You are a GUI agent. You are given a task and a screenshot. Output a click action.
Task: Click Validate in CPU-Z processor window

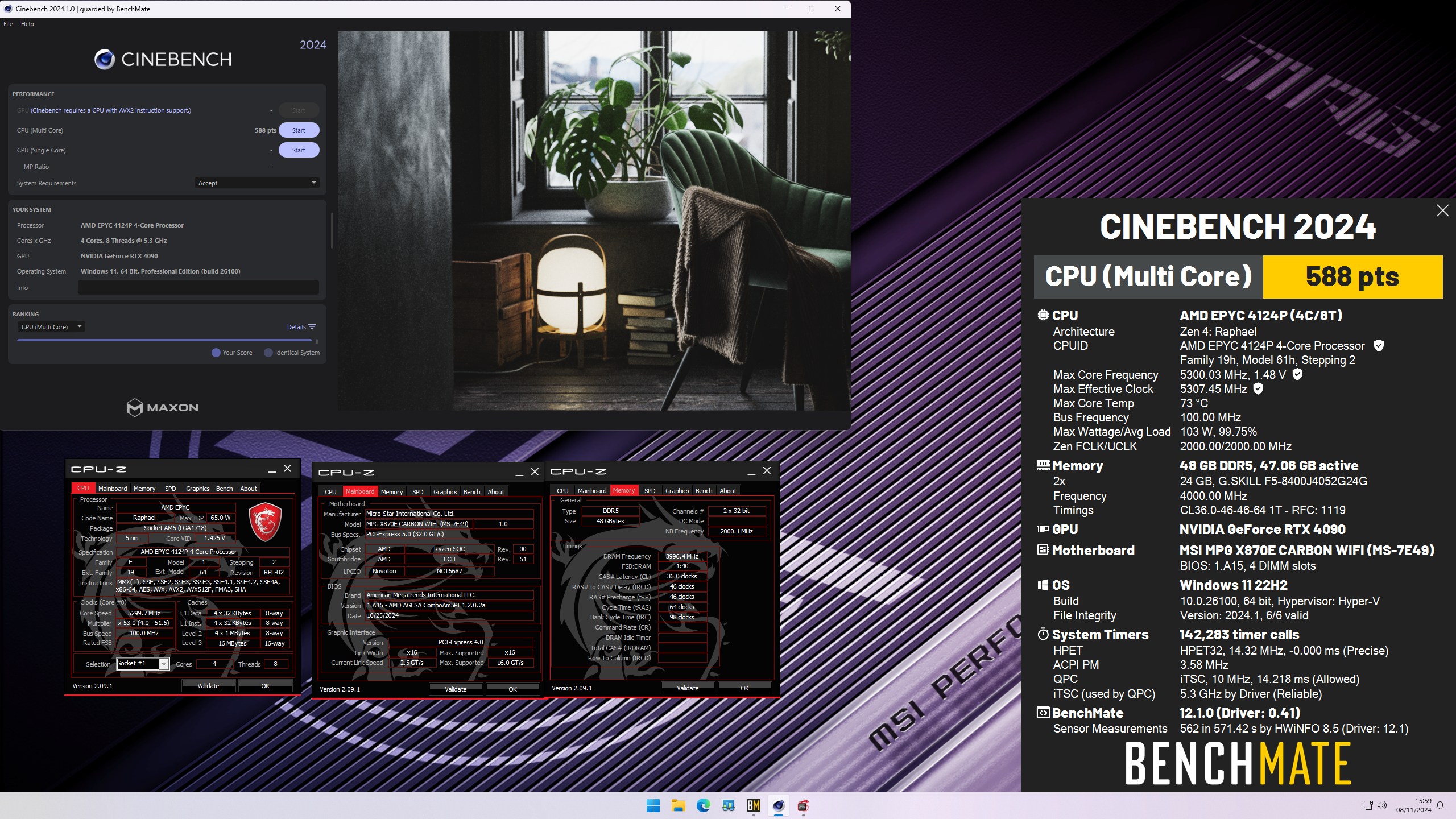(208, 686)
